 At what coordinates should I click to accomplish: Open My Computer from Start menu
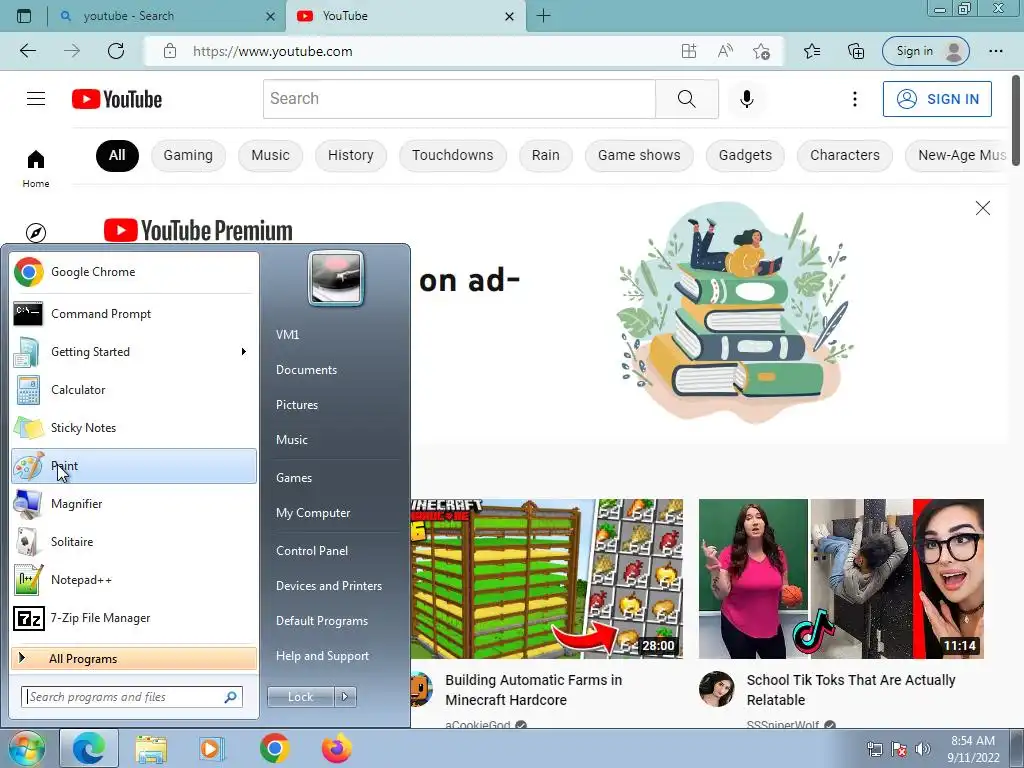313,513
